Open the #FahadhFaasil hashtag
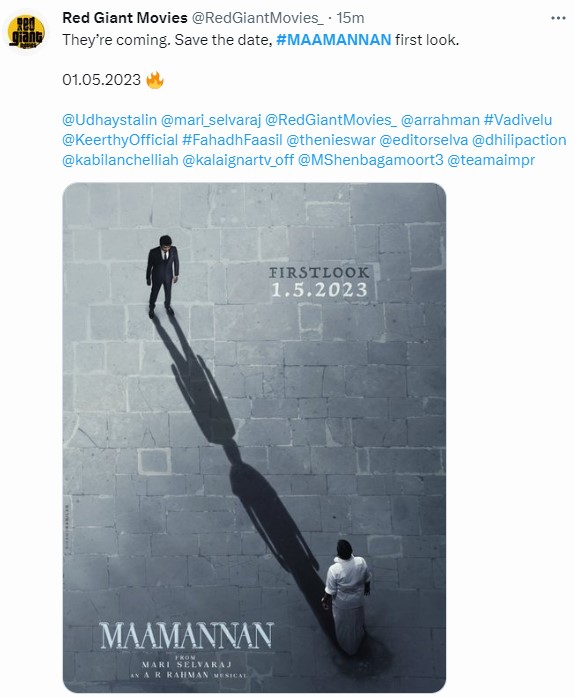This screenshot has width=575, height=698. point(232,140)
